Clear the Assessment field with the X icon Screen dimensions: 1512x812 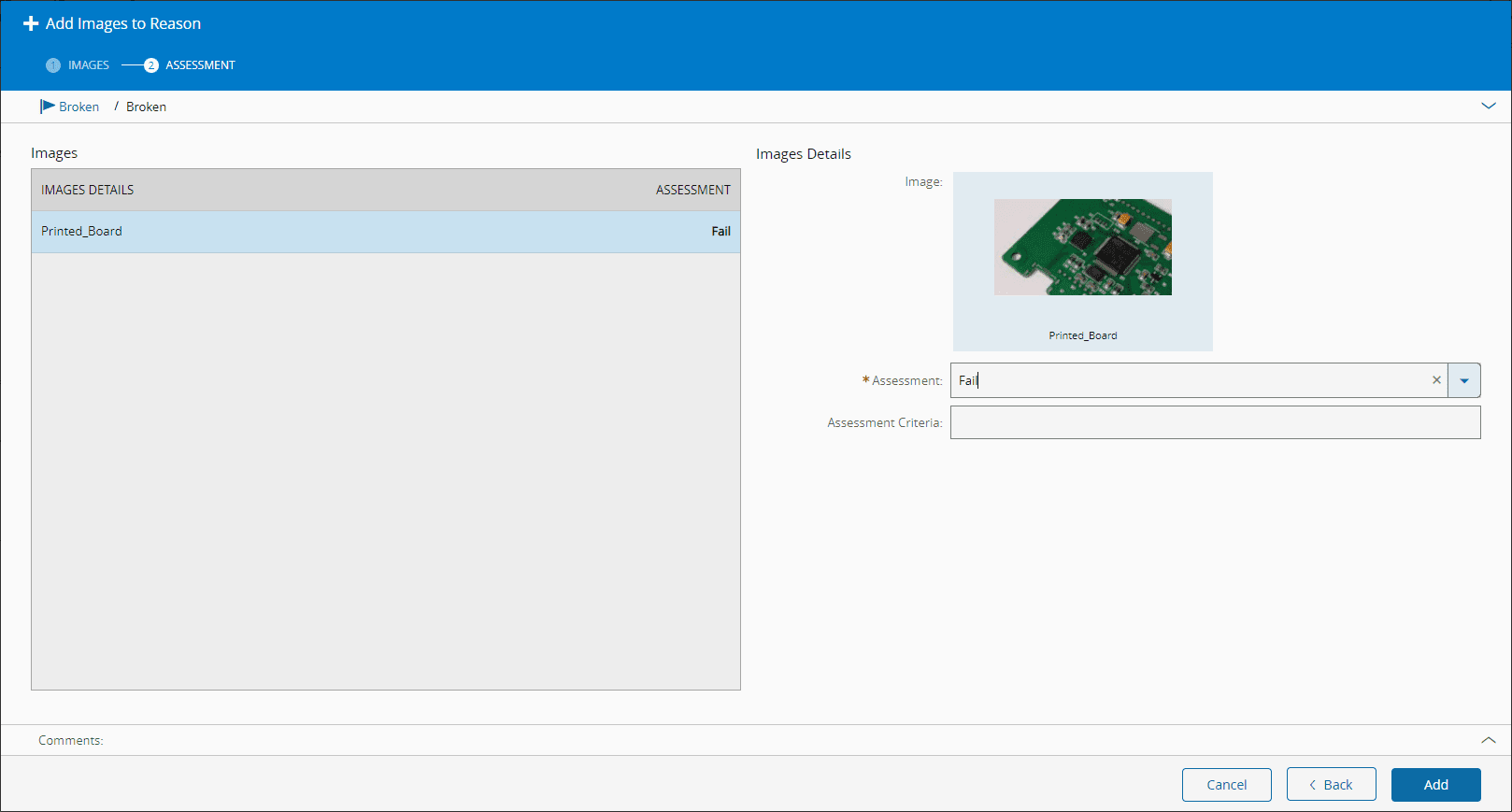[x=1436, y=380]
